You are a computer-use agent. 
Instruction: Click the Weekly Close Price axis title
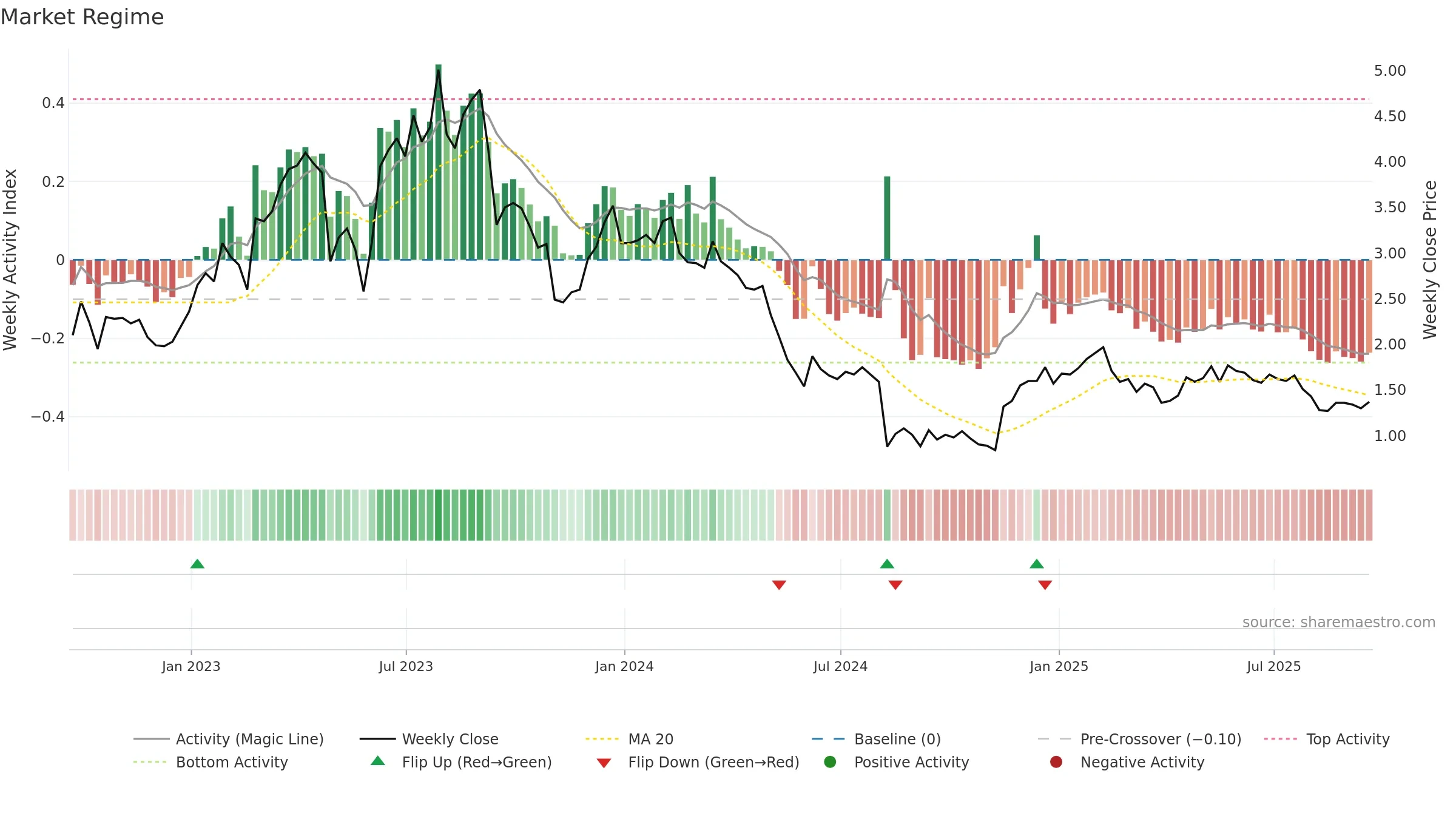pyautogui.click(x=1430, y=260)
